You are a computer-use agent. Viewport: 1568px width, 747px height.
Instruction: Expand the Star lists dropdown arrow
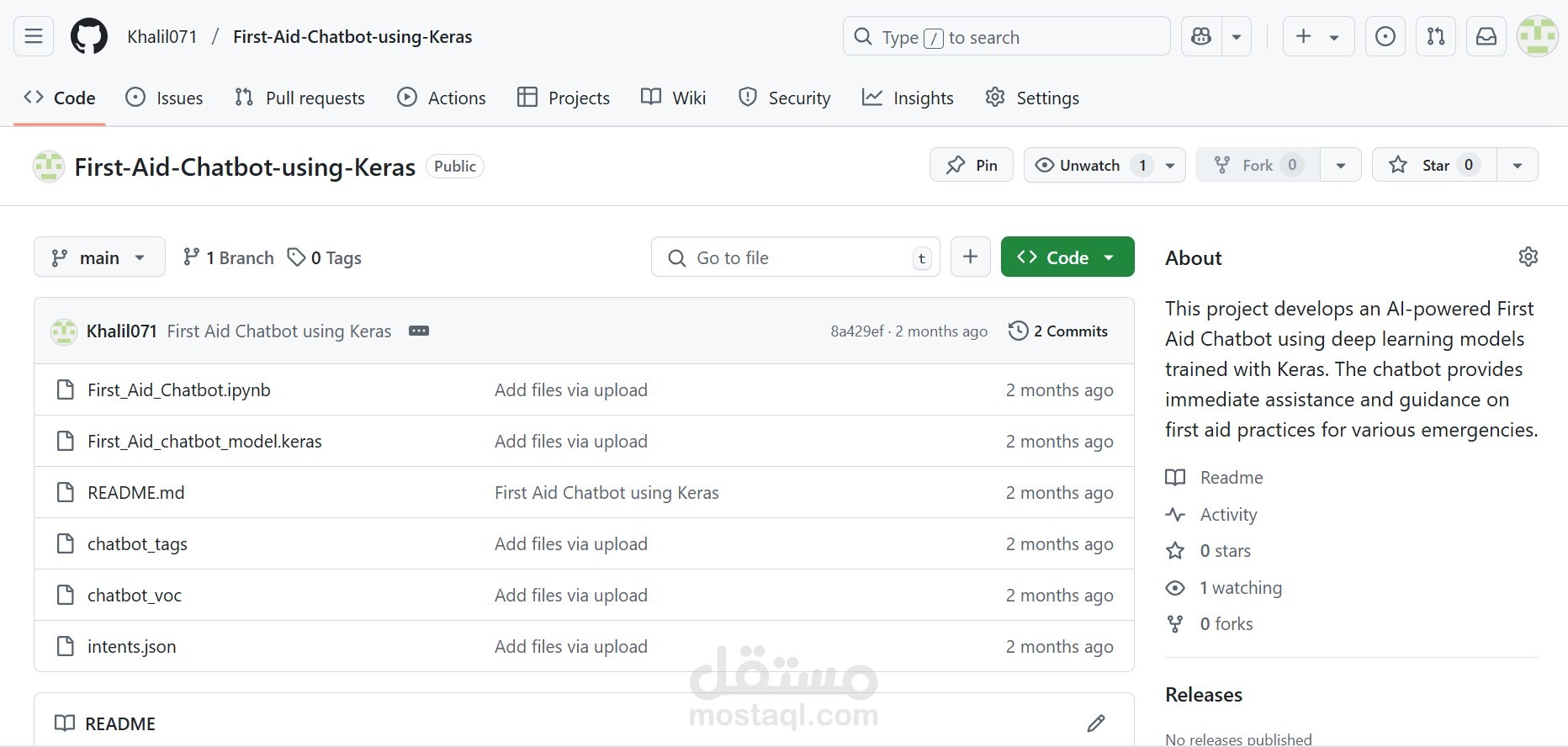coord(1518,165)
